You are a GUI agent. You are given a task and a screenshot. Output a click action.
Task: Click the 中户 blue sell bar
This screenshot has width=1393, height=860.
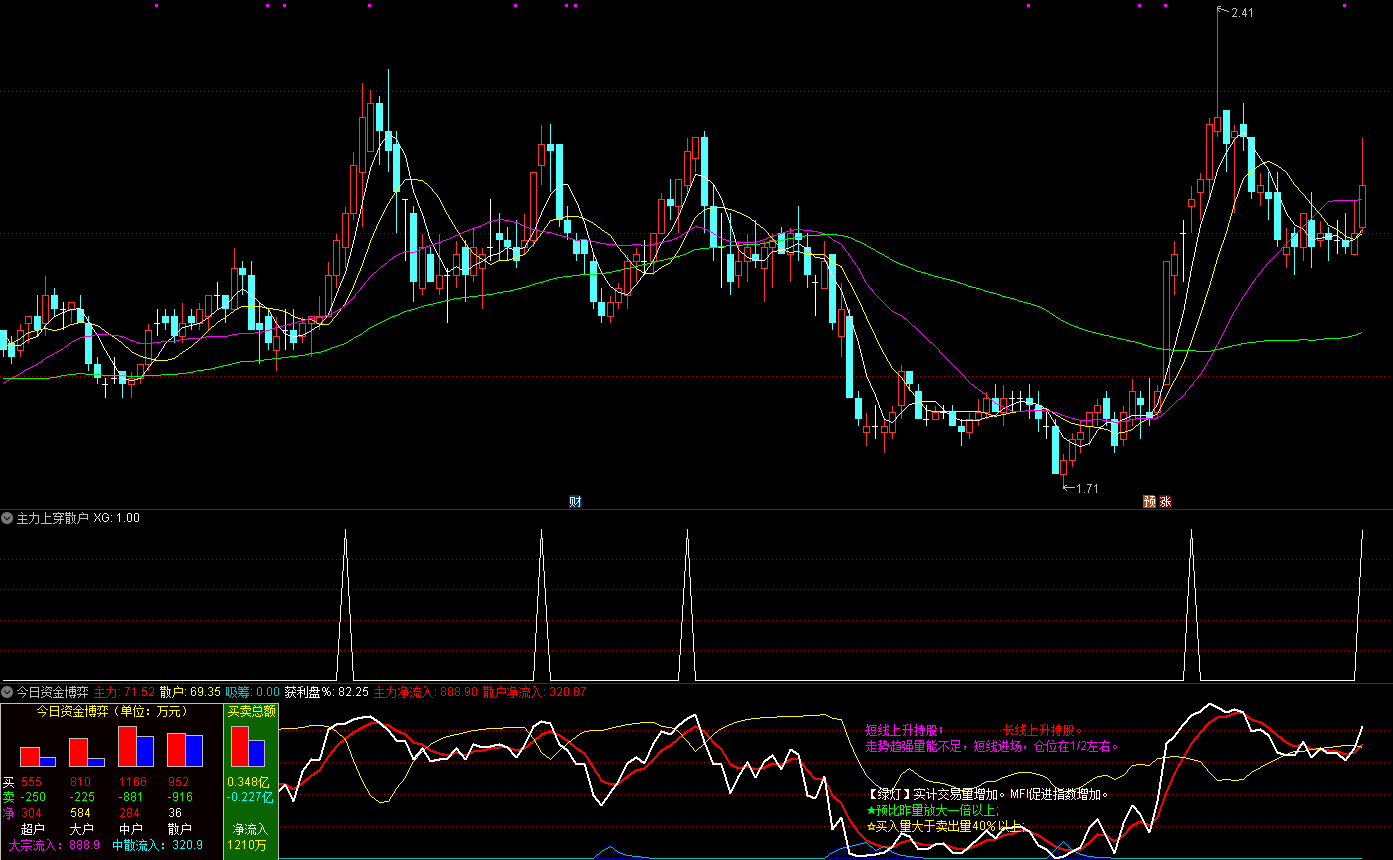point(145,751)
